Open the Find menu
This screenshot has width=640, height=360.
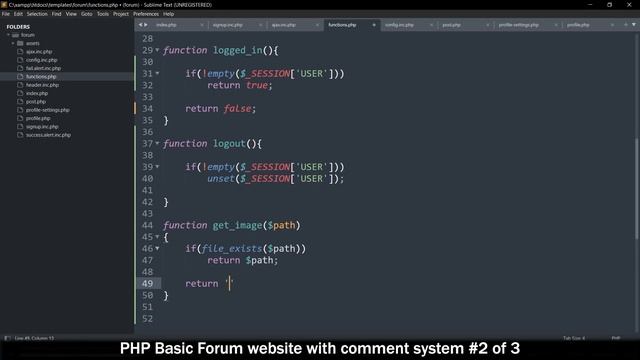pos(56,14)
